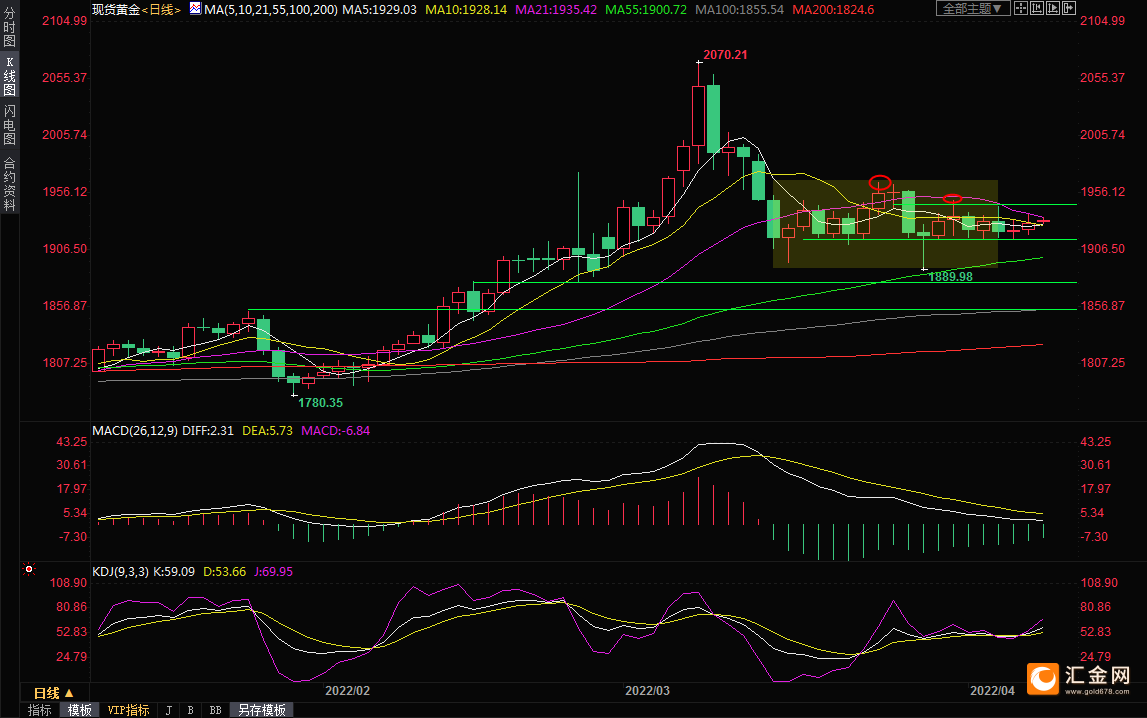Switch to the 闪电图 tab
Screen dimensions: 1147x718
(x=9, y=125)
